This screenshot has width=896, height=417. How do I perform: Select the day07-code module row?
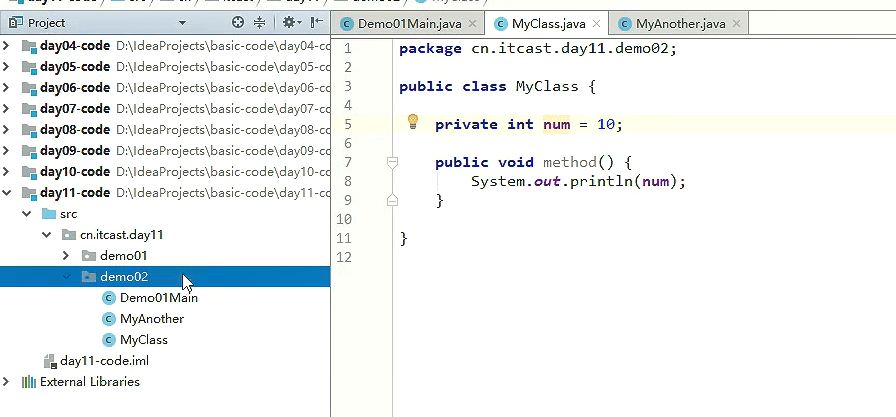coord(165,109)
